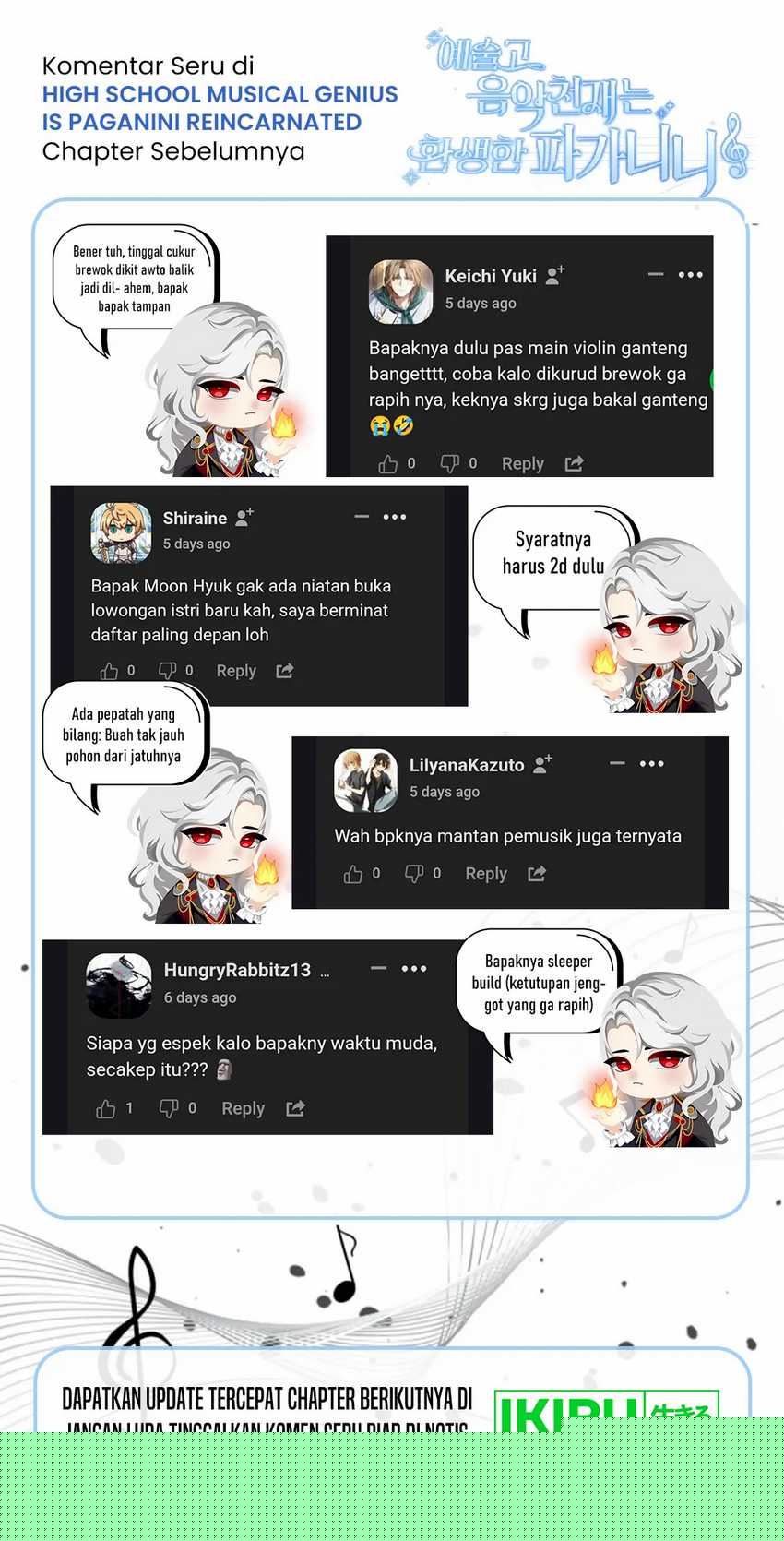Open more options on Keichi Yuki's comment
The height and width of the screenshot is (1541, 784).
[x=691, y=274]
